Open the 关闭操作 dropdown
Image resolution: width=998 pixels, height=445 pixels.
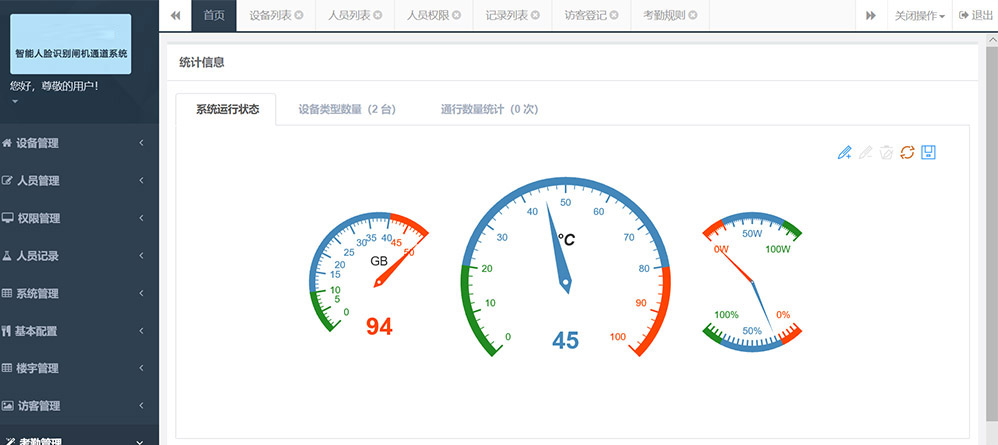(919, 16)
